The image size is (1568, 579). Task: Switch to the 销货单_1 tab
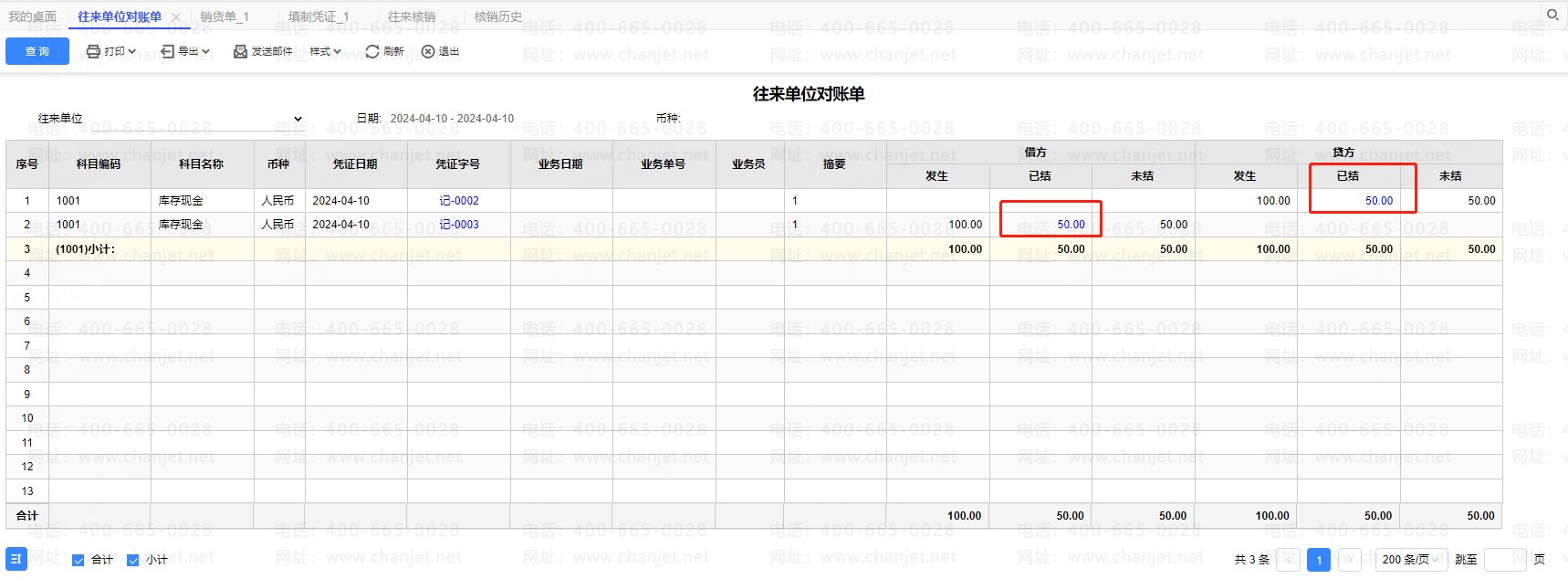225,16
